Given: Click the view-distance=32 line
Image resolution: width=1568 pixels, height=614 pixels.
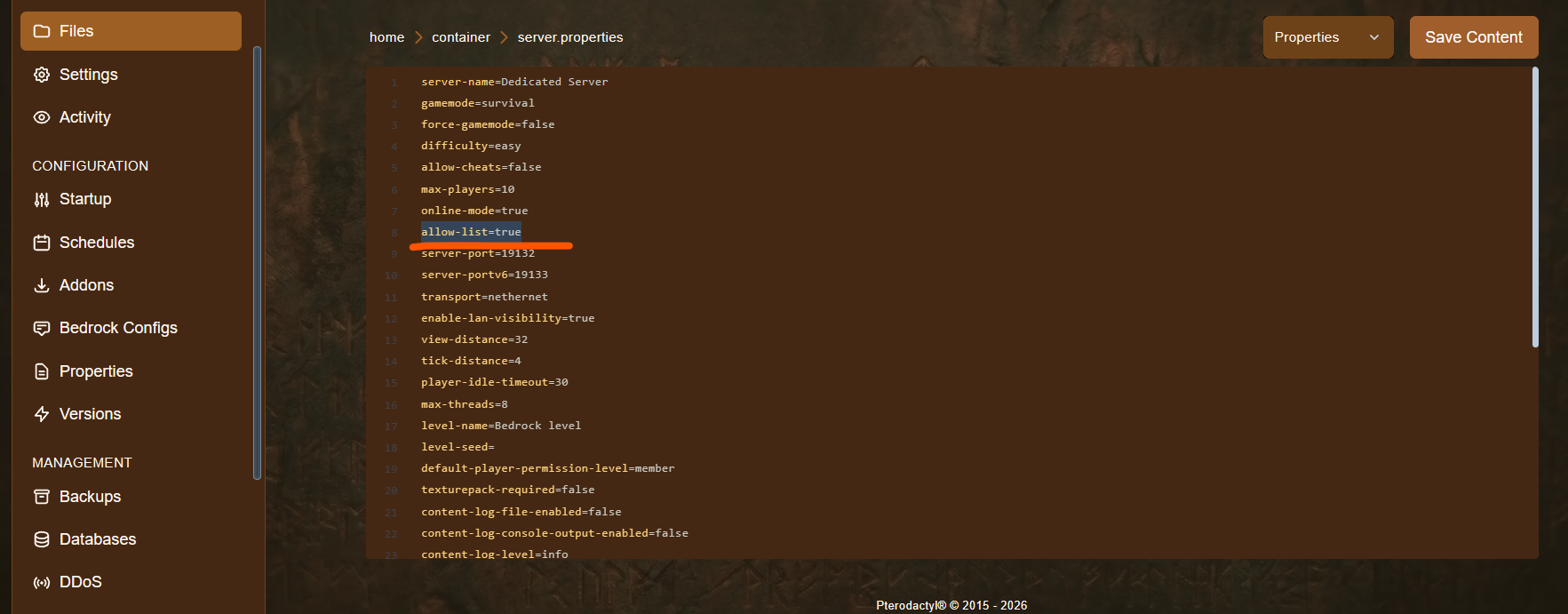Looking at the screenshot, I should 474,339.
